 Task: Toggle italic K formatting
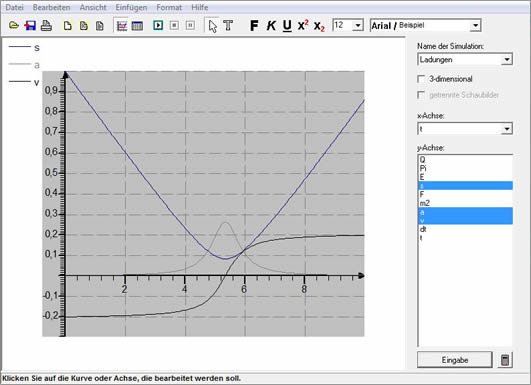271,25
